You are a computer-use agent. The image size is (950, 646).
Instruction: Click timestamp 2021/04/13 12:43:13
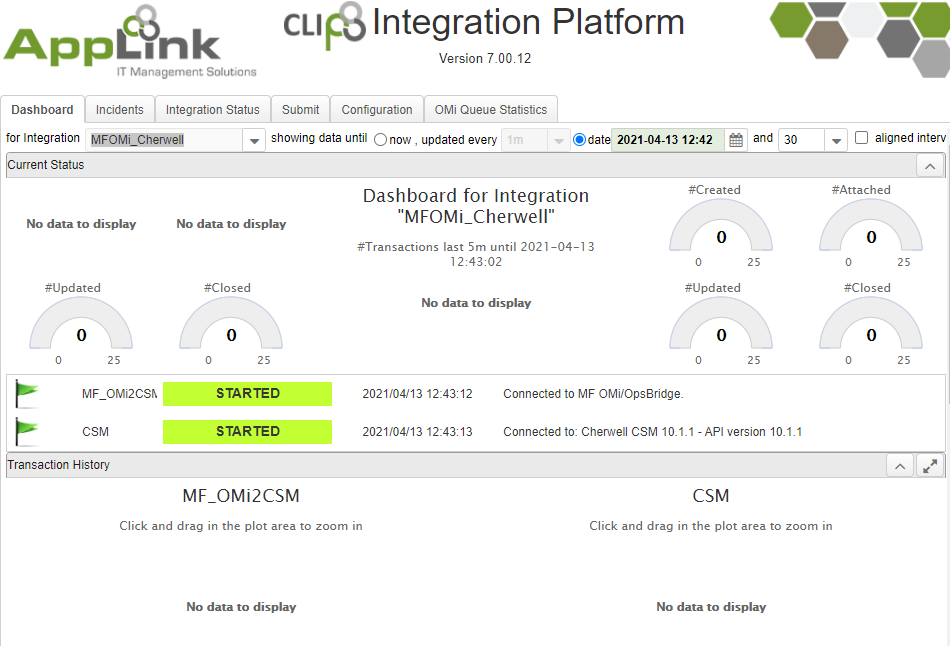(x=417, y=432)
